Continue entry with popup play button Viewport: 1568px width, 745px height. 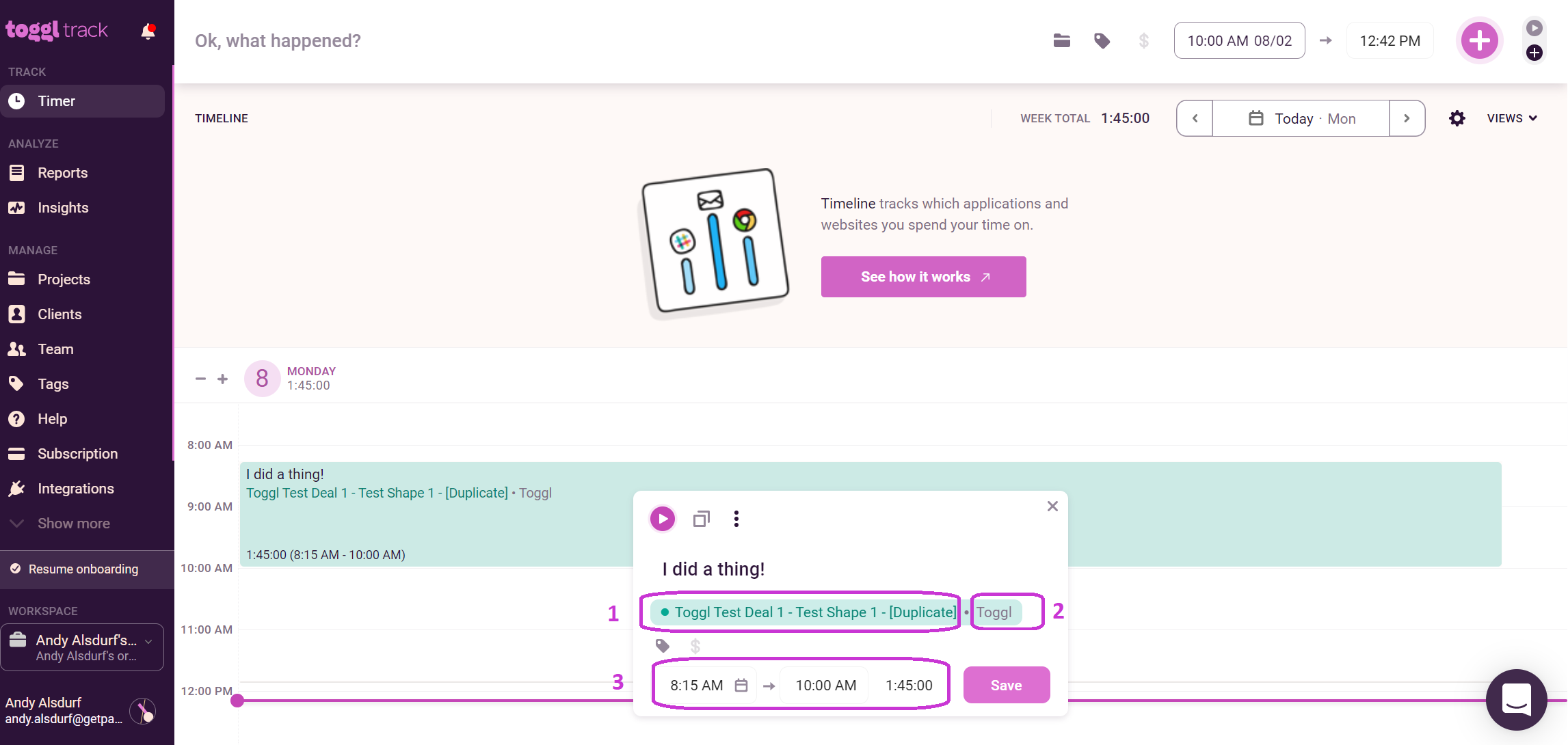[662, 519]
